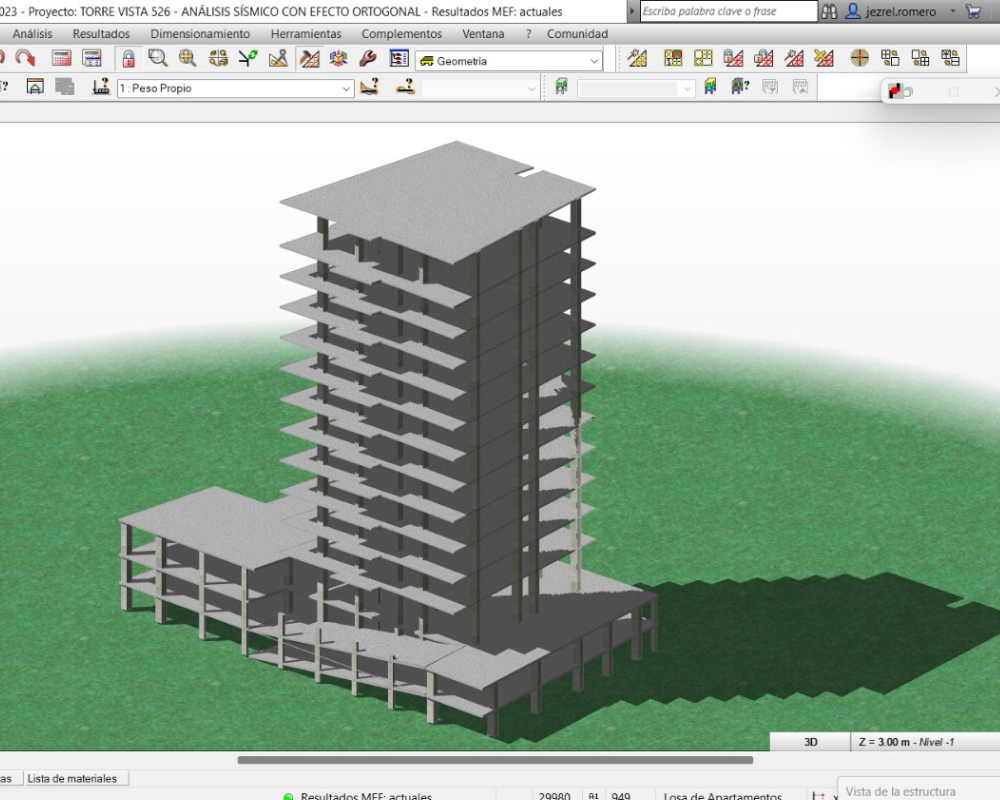Image resolution: width=1000 pixels, height=800 pixels.
Task: Click the red padlock icon in toolbar
Action: tap(128, 59)
